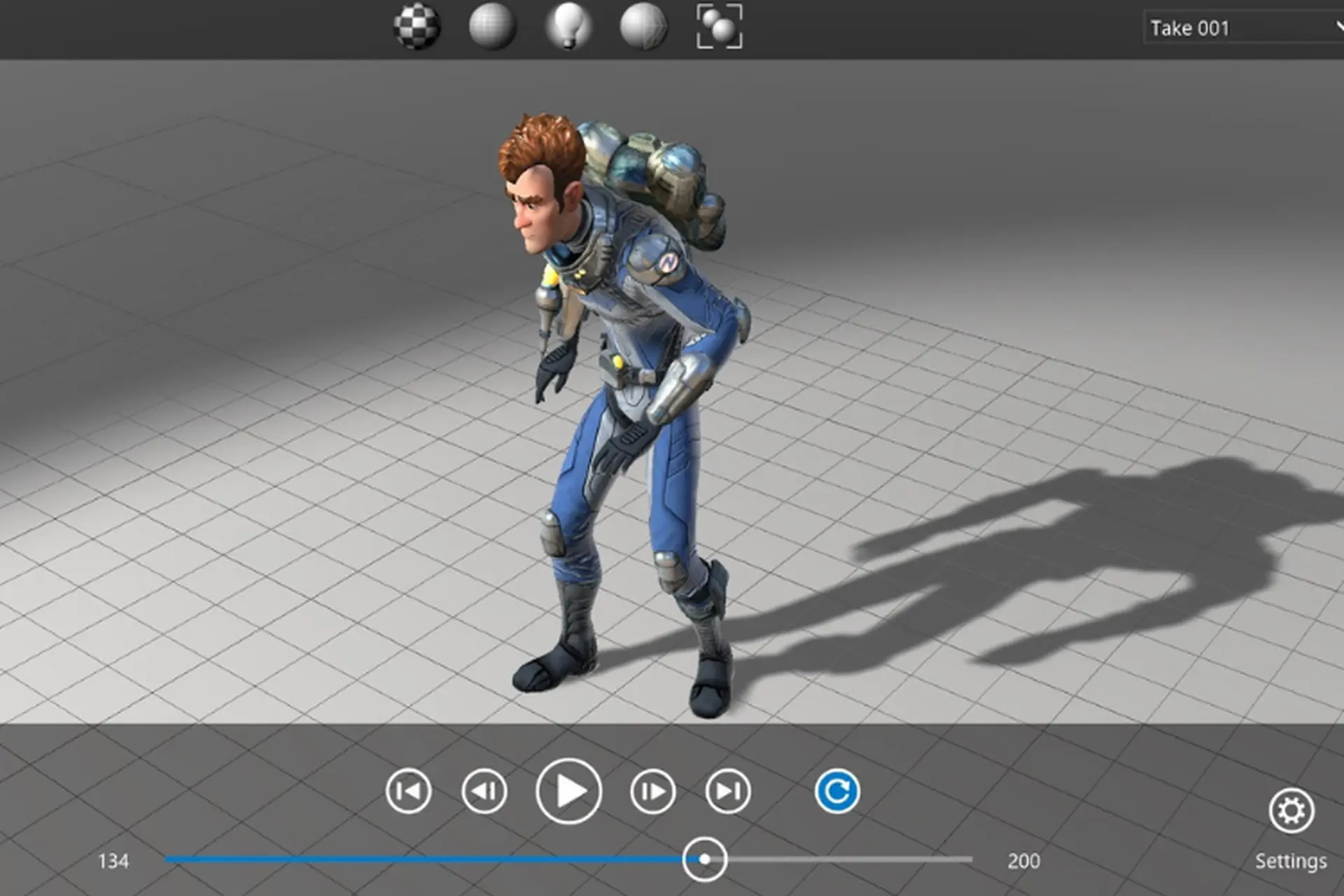1344x896 pixels.
Task: Jump to the last frame
Action: point(728,791)
